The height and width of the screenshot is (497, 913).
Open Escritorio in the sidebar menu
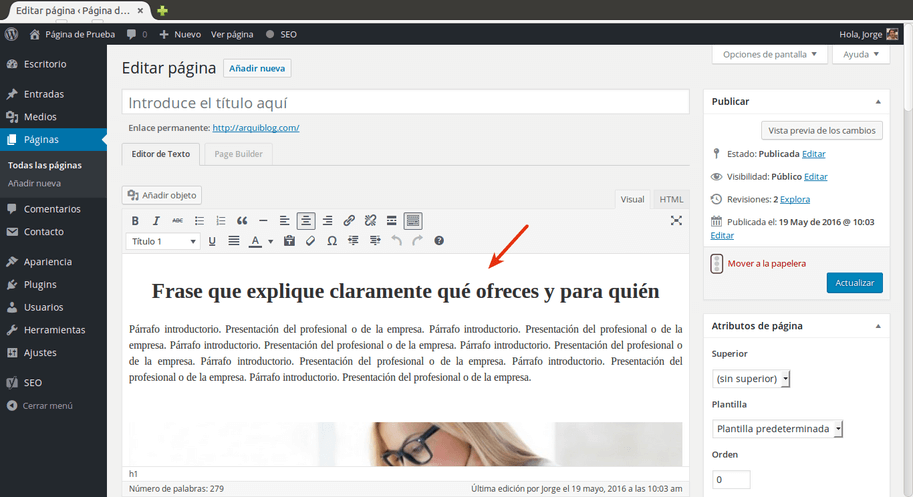(53, 64)
